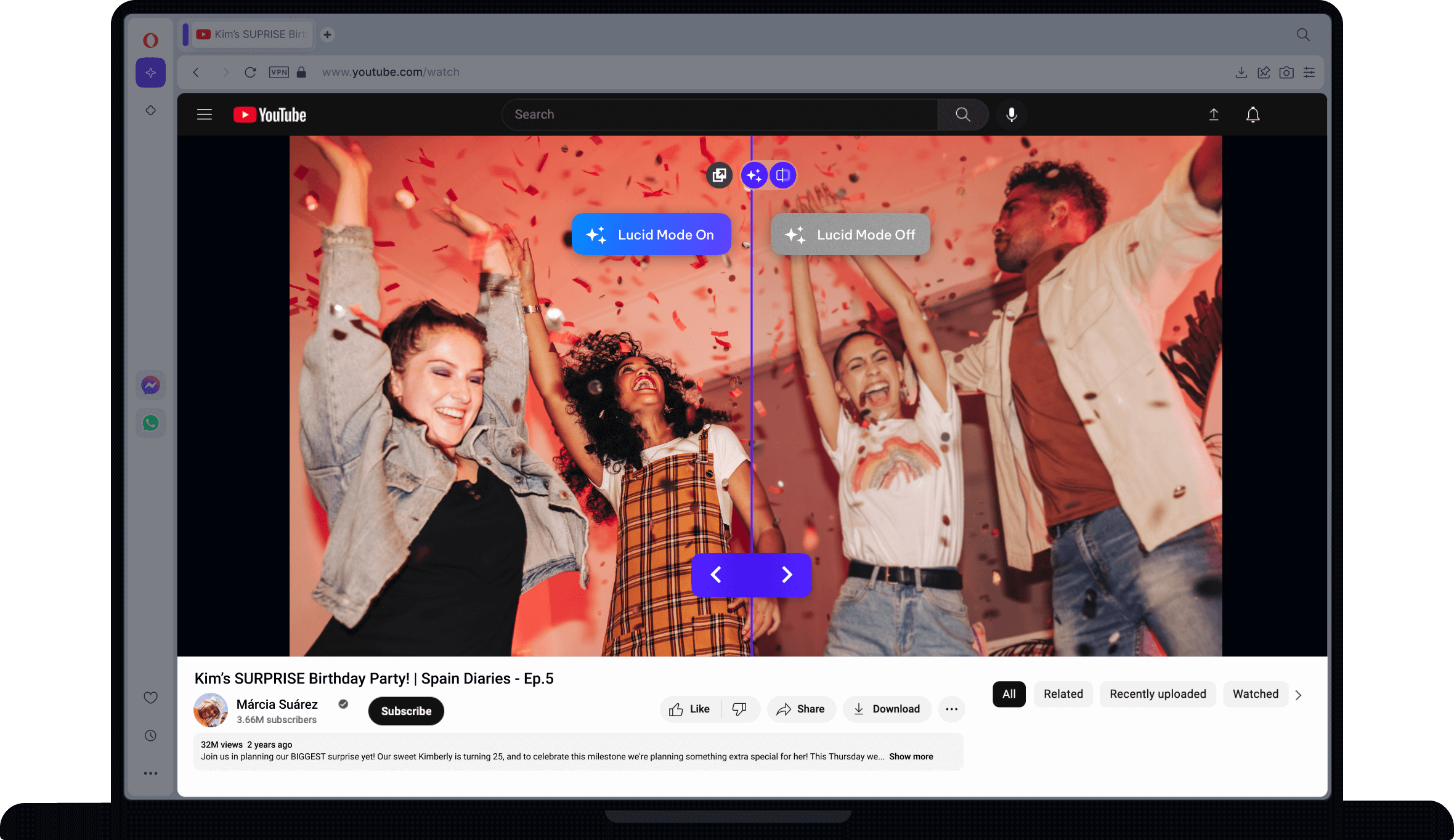The height and width of the screenshot is (840, 1454).
Task: Click the video title text
Action: point(374,679)
